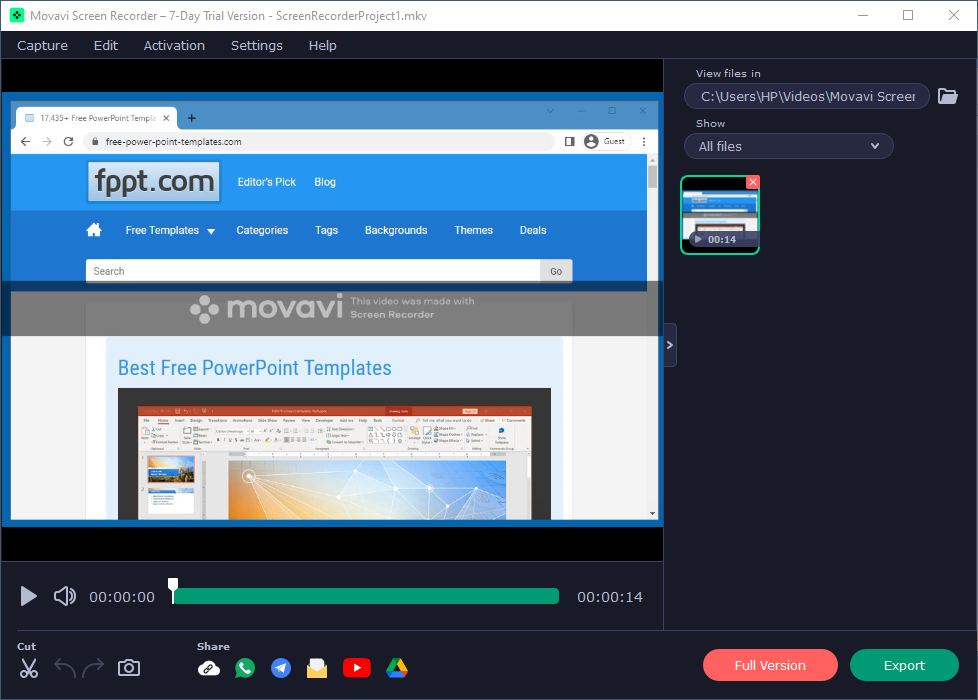Maximize the Movavi Screen Recorder window

coord(908,16)
